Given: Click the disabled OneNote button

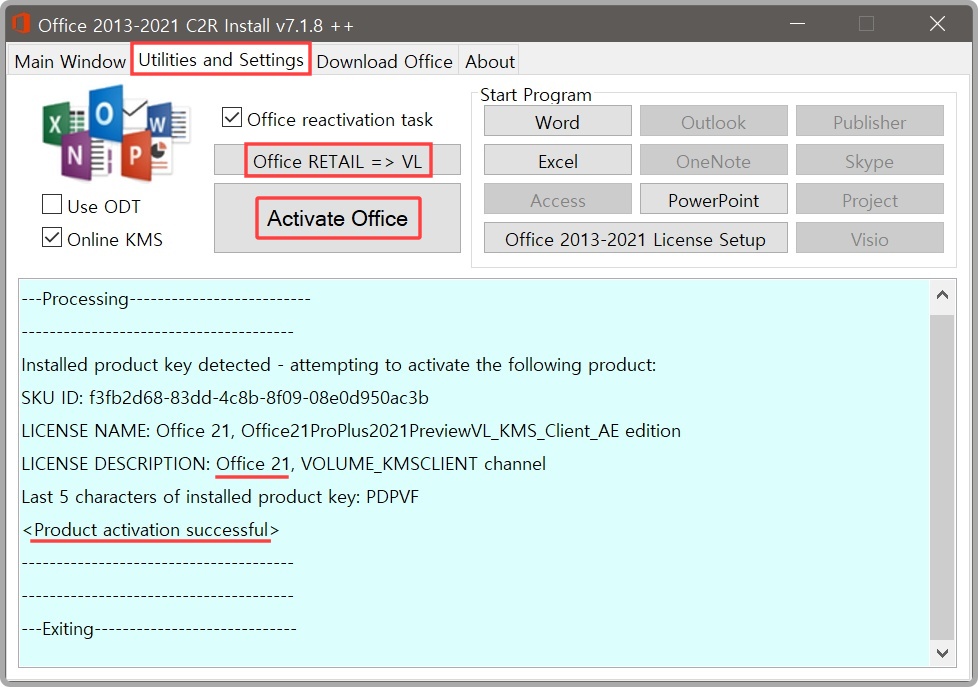Looking at the screenshot, I should pyautogui.click(x=714, y=160).
